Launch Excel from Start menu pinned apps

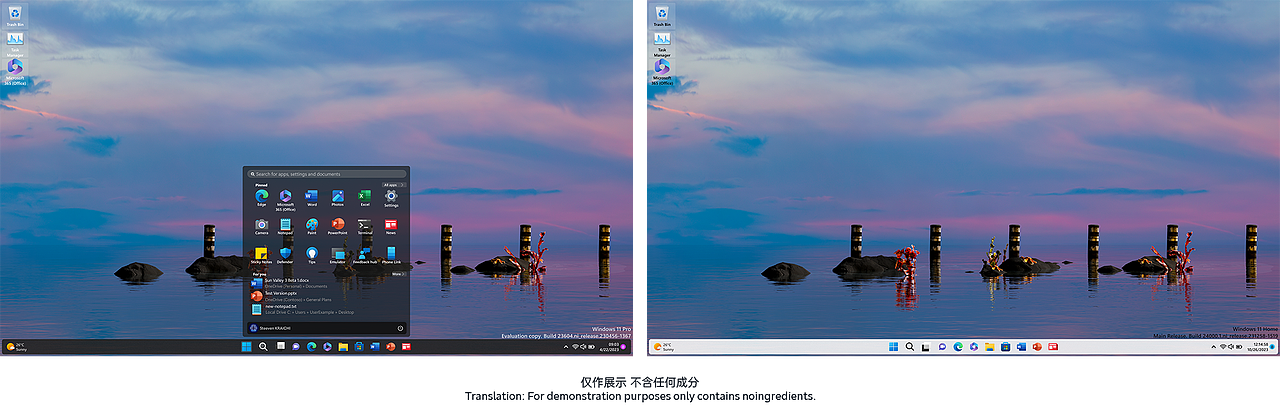coord(364,199)
